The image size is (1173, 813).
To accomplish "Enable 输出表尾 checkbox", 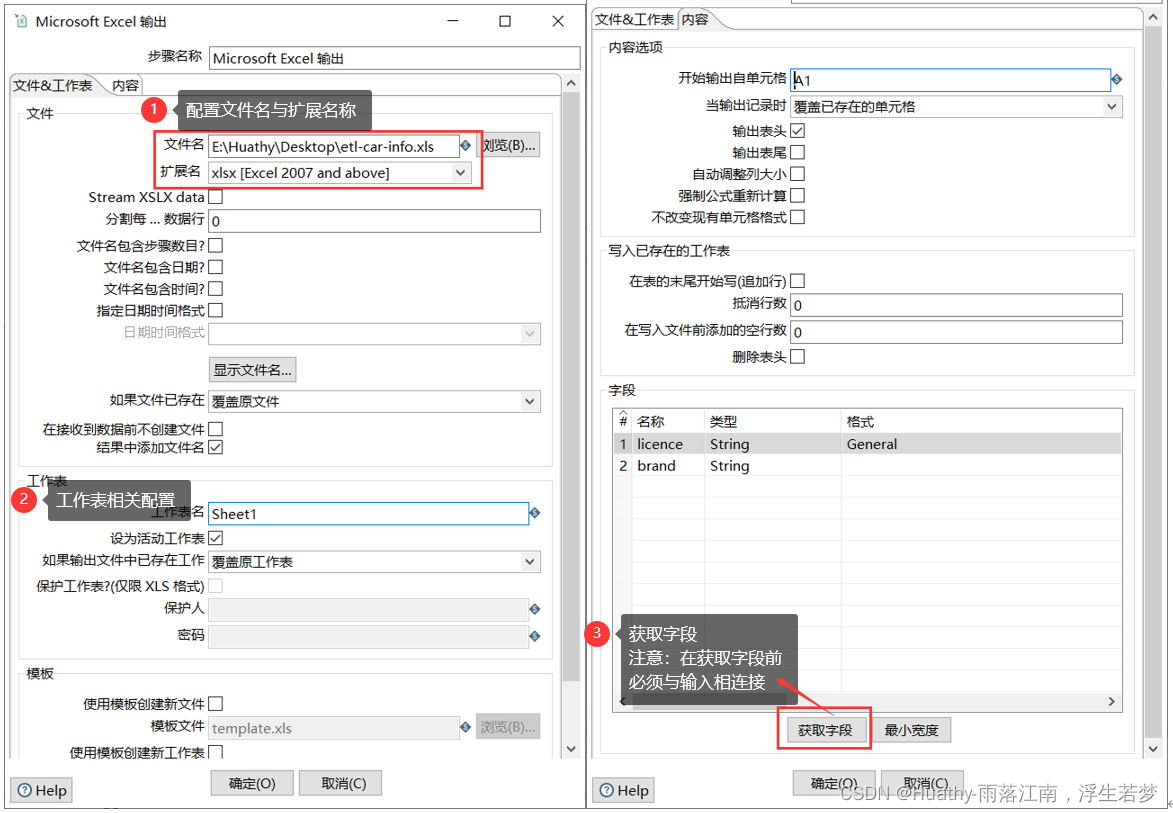I will (797, 153).
